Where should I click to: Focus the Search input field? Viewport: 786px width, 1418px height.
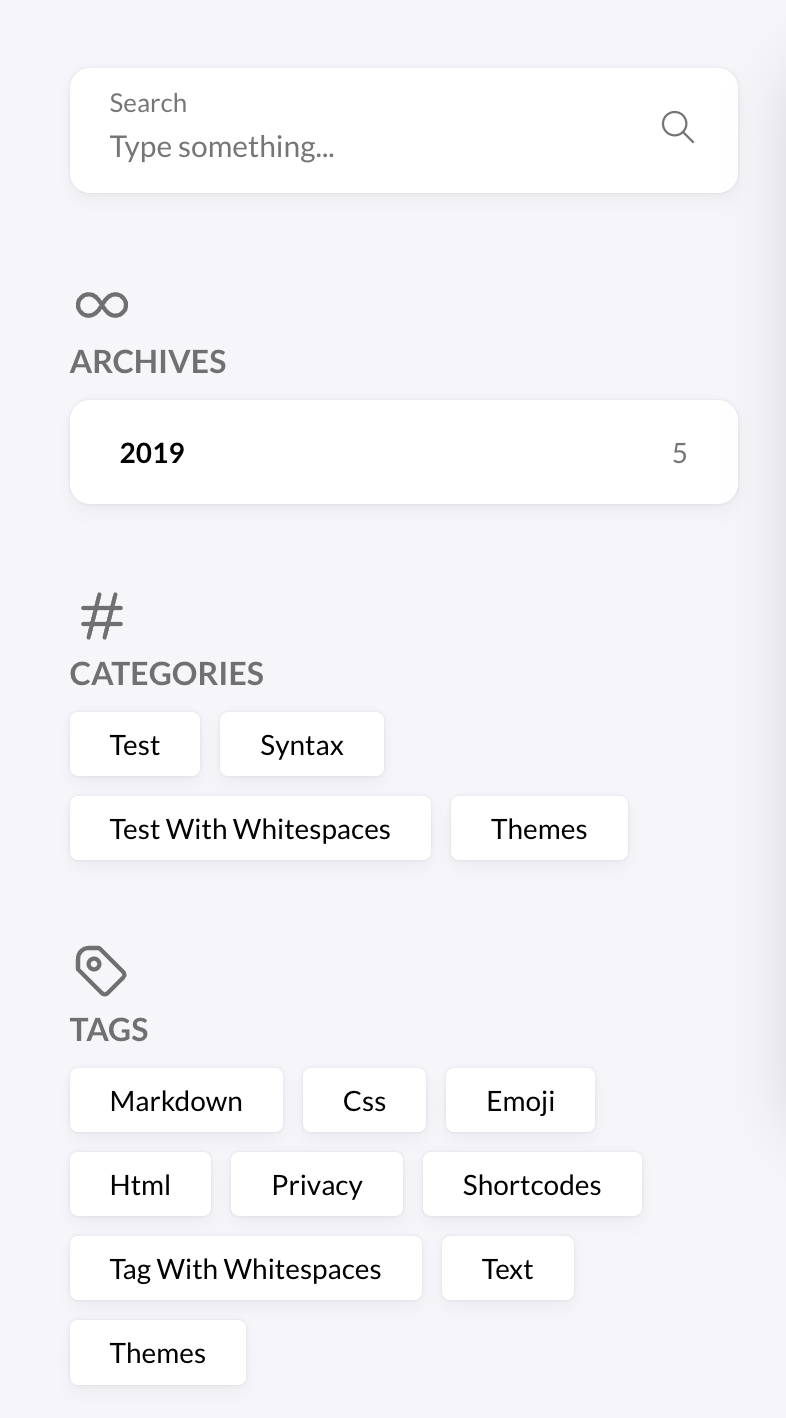pos(370,147)
